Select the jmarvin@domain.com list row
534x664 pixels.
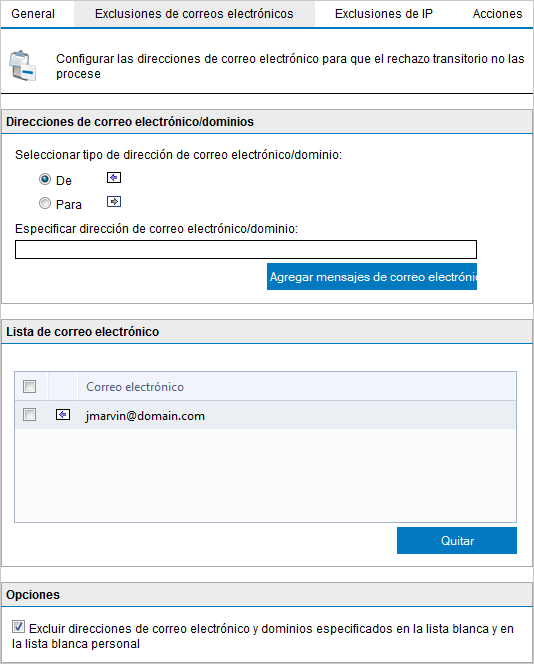point(266,415)
